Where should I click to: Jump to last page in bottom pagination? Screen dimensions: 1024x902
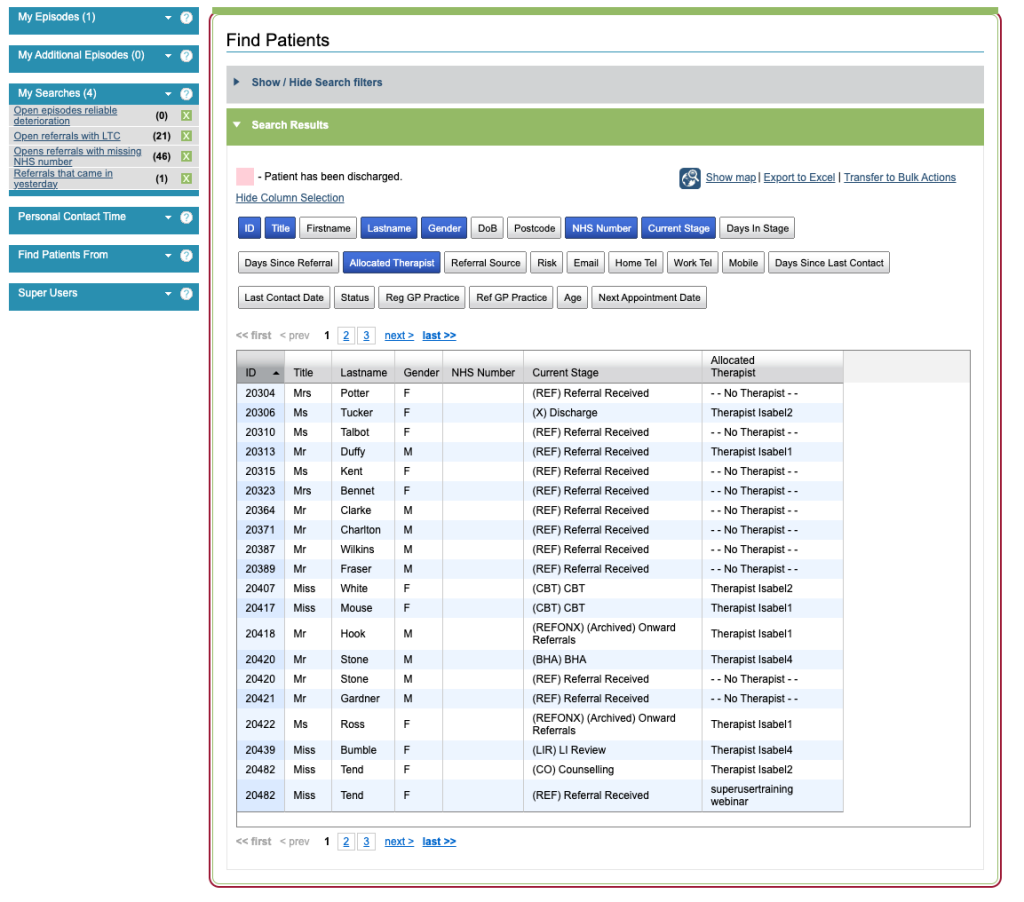438,842
